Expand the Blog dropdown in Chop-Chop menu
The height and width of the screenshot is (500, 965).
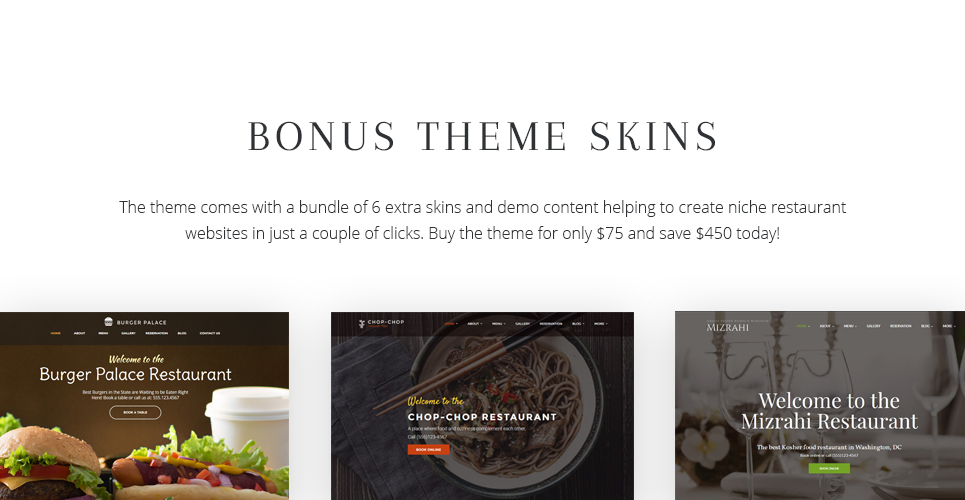pyautogui.click(x=577, y=323)
